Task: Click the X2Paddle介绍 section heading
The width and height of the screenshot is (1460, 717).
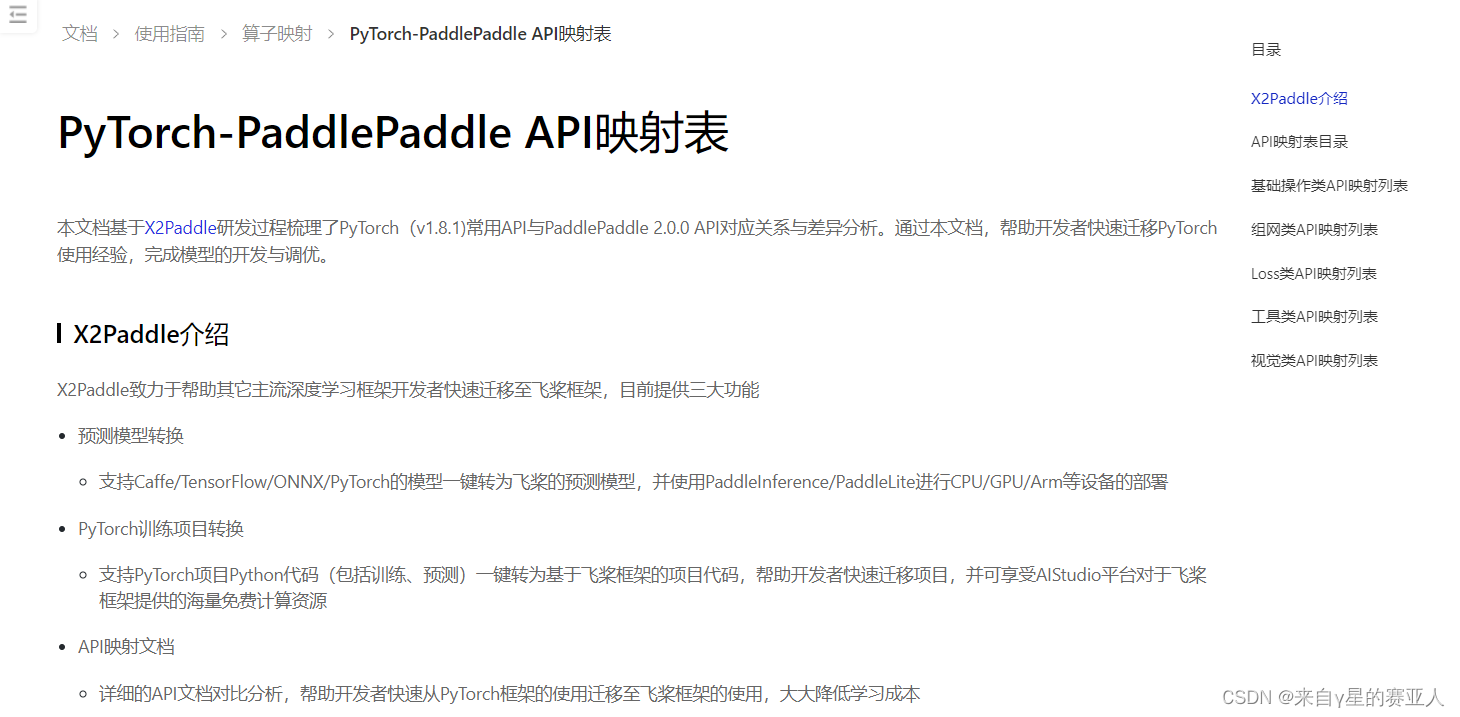Action: pos(147,333)
